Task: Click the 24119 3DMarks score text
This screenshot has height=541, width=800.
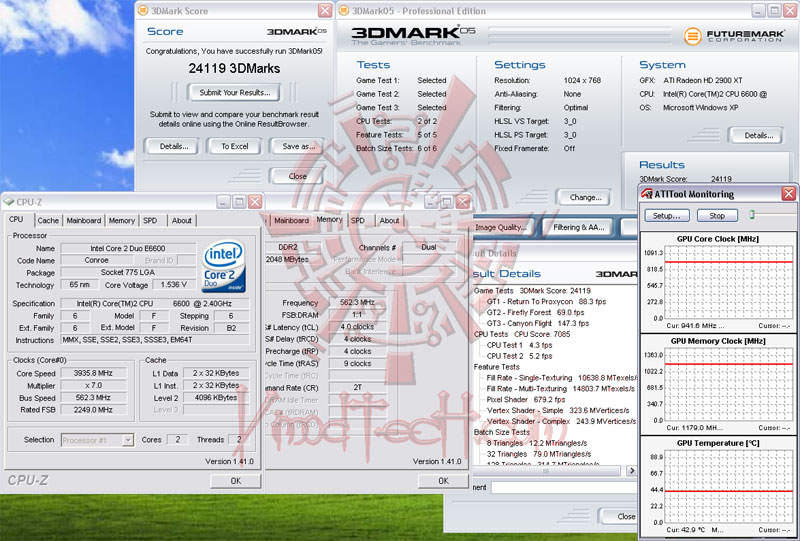Action: (234, 68)
